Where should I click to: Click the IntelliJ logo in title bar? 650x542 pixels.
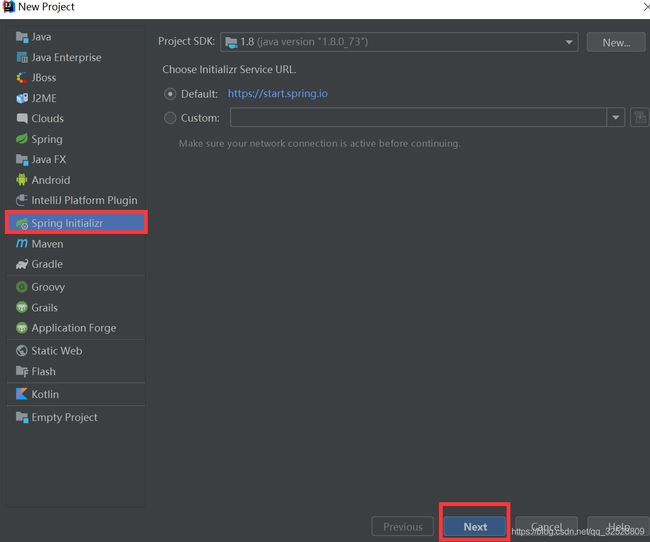tap(9, 7)
